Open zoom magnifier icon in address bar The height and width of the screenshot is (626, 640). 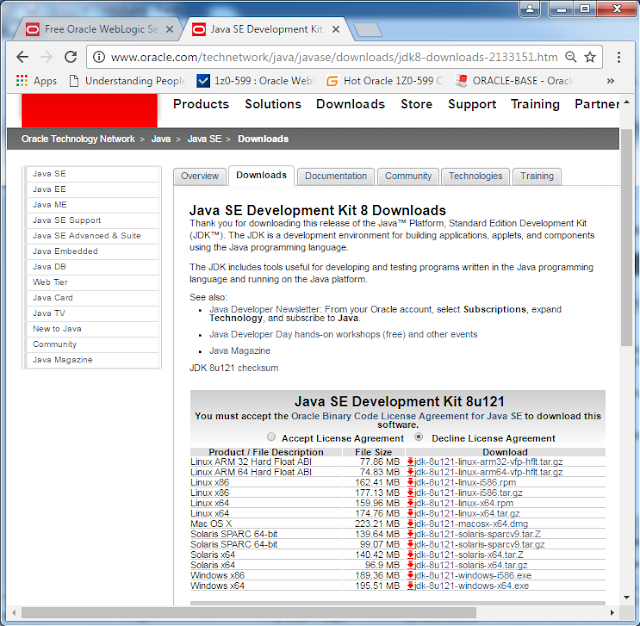tap(571, 57)
